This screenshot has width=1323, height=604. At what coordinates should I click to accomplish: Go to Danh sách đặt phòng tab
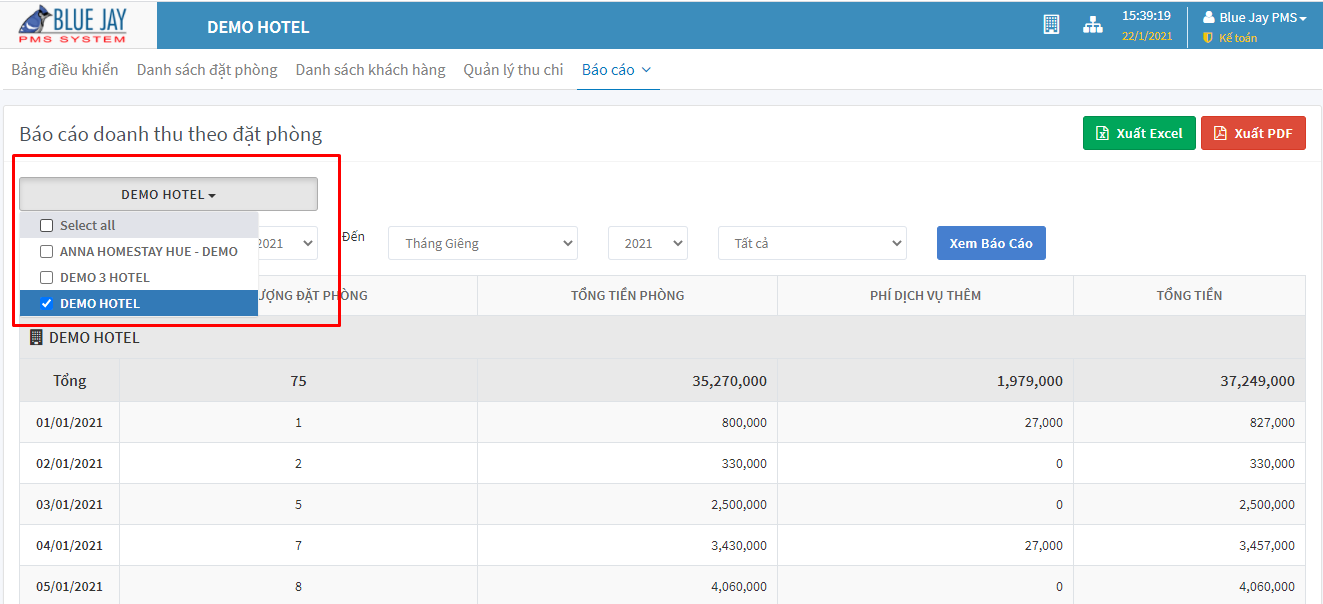click(207, 70)
